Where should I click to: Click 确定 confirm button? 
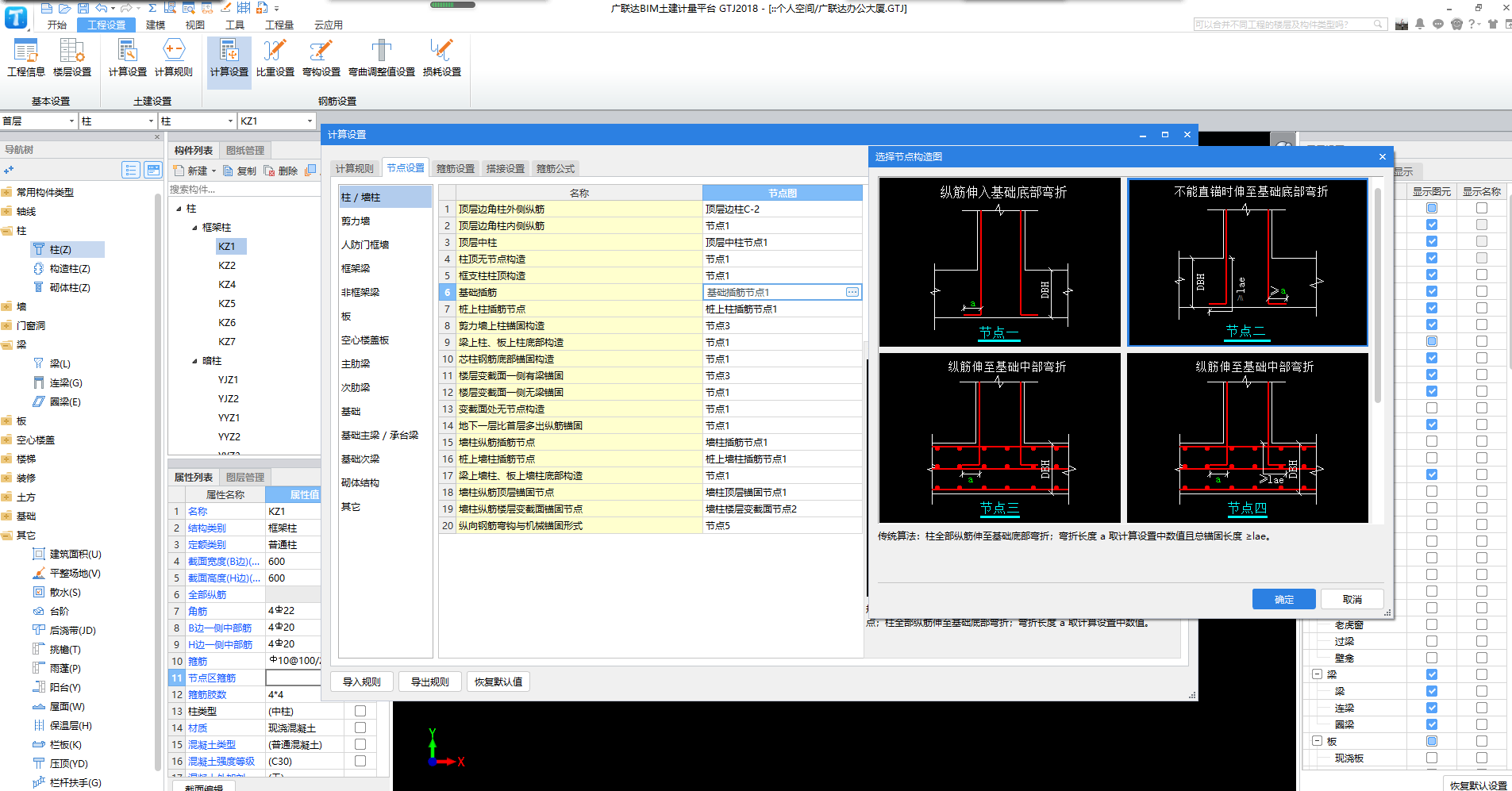pos(1284,599)
